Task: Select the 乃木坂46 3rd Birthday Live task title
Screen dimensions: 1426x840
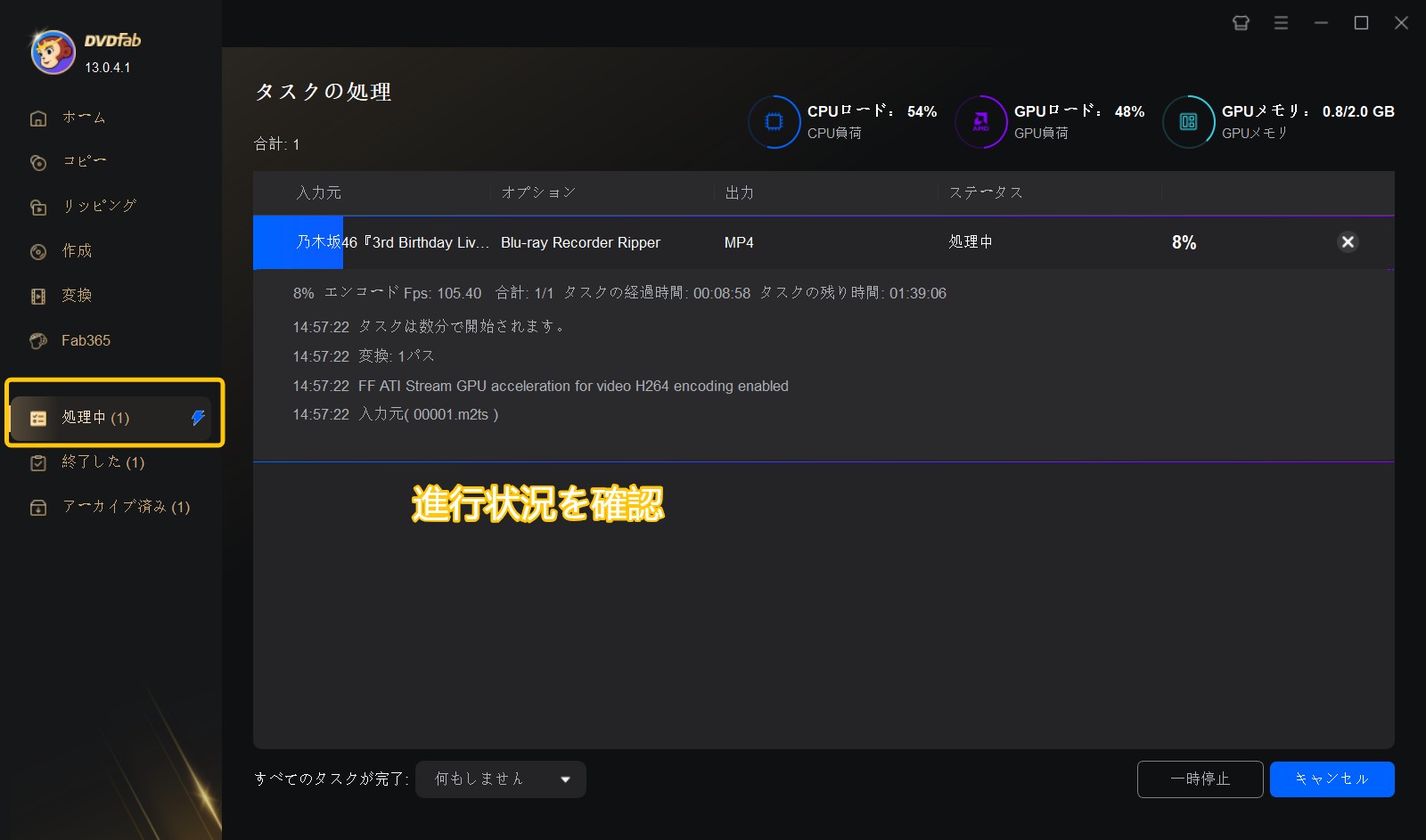Action: coord(393,242)
